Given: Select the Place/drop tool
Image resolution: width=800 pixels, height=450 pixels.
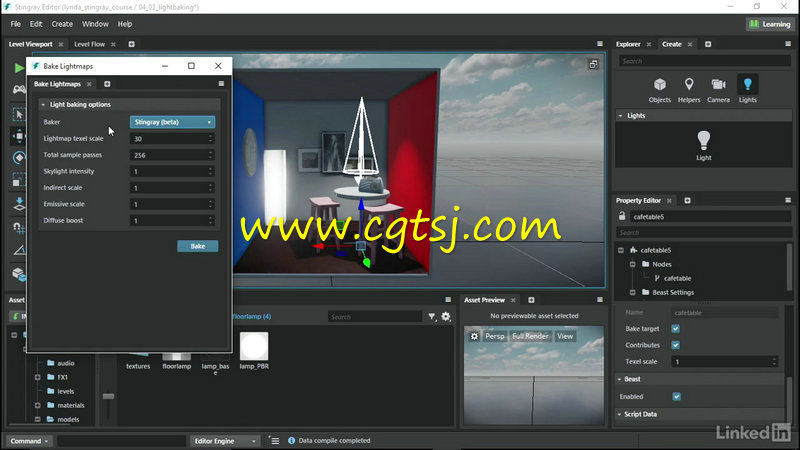Looking at the screenshot, I should pyautogui.click(x=19, y=204).
